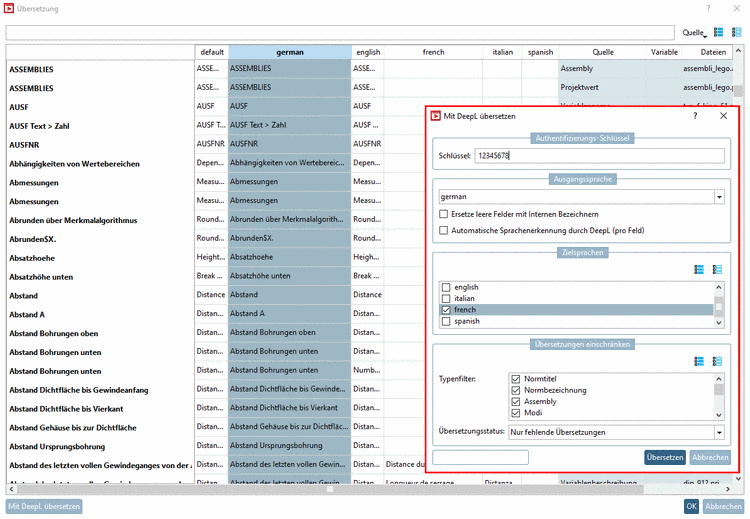
Task: Select all type filters icon in Übersetzungen einschränken
Action: [699, 362]
